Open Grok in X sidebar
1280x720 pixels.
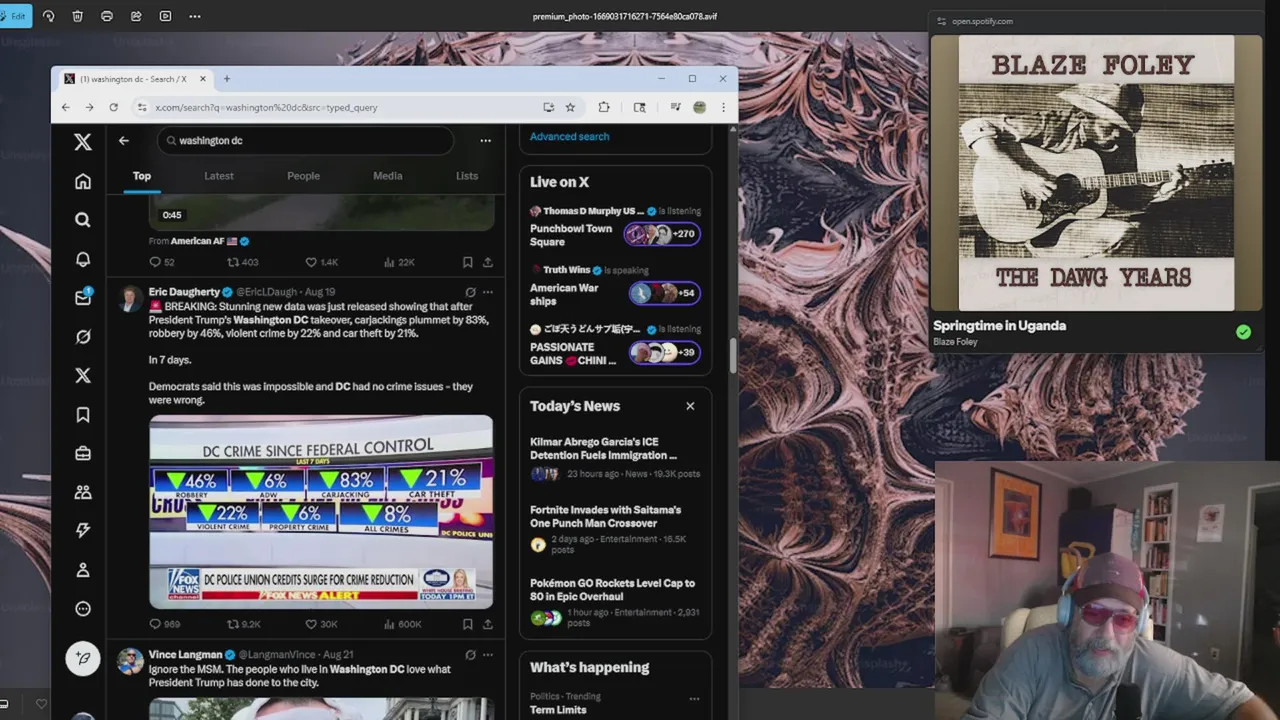point(83,337)
